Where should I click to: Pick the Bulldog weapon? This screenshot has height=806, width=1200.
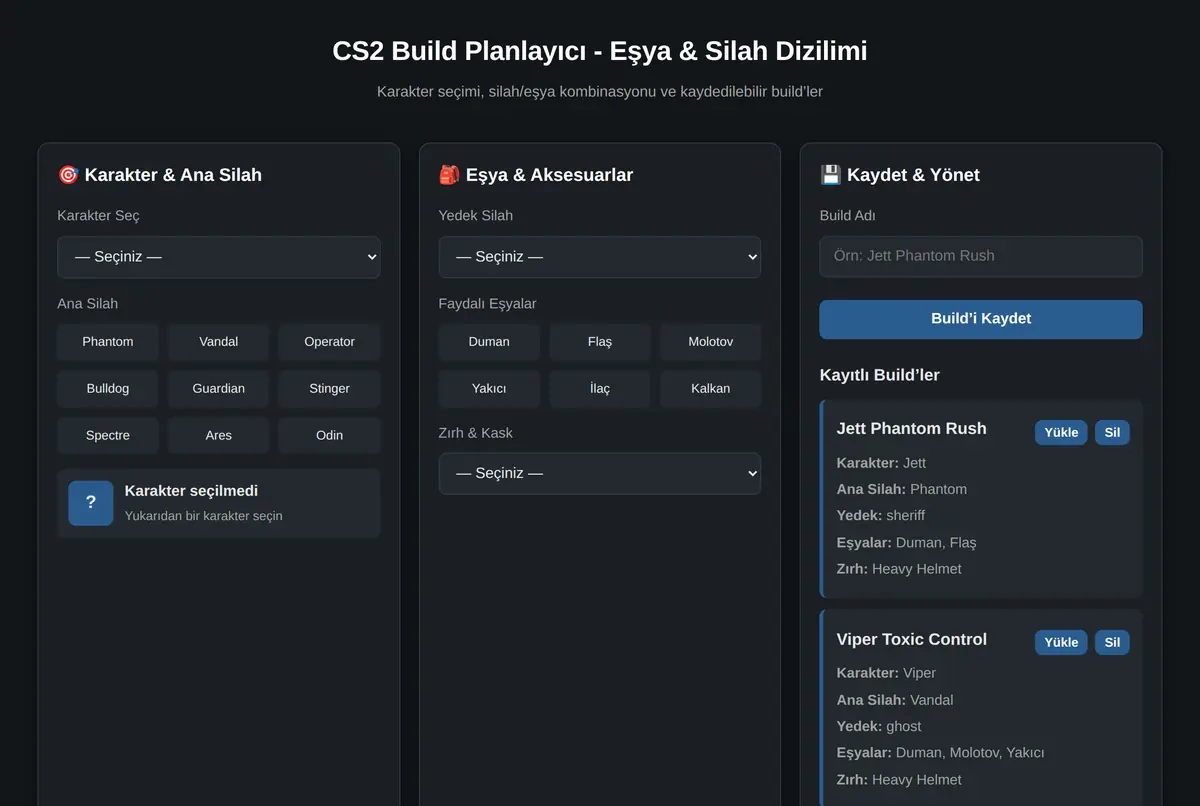coord(108,389)
